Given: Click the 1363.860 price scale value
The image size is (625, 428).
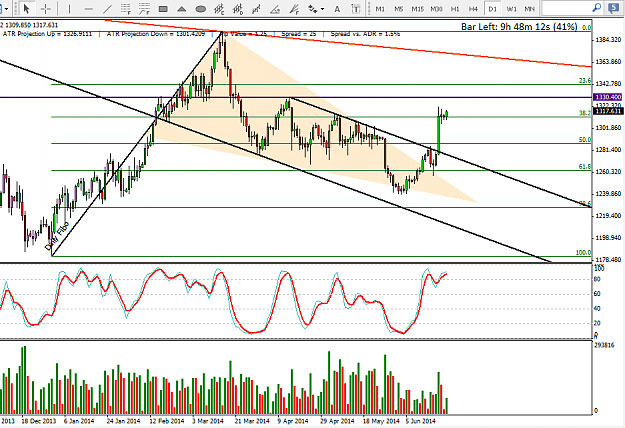Looking at the screenshot, I should point(608,62).
